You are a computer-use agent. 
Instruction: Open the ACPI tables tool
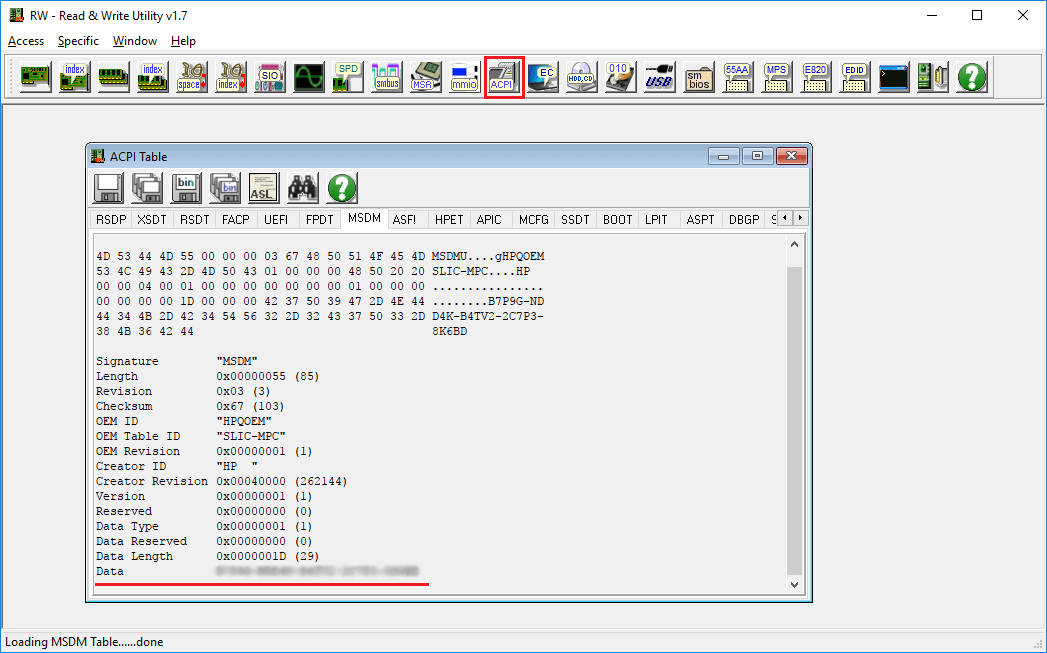[x=504, y=77]
